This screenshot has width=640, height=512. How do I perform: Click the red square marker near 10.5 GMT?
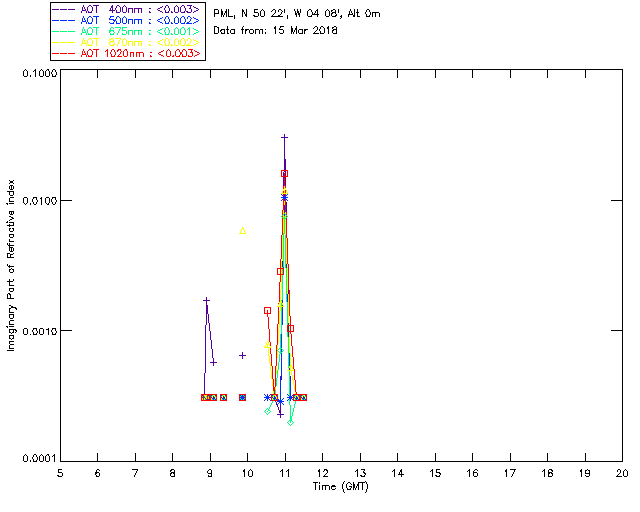click(267, 311)
